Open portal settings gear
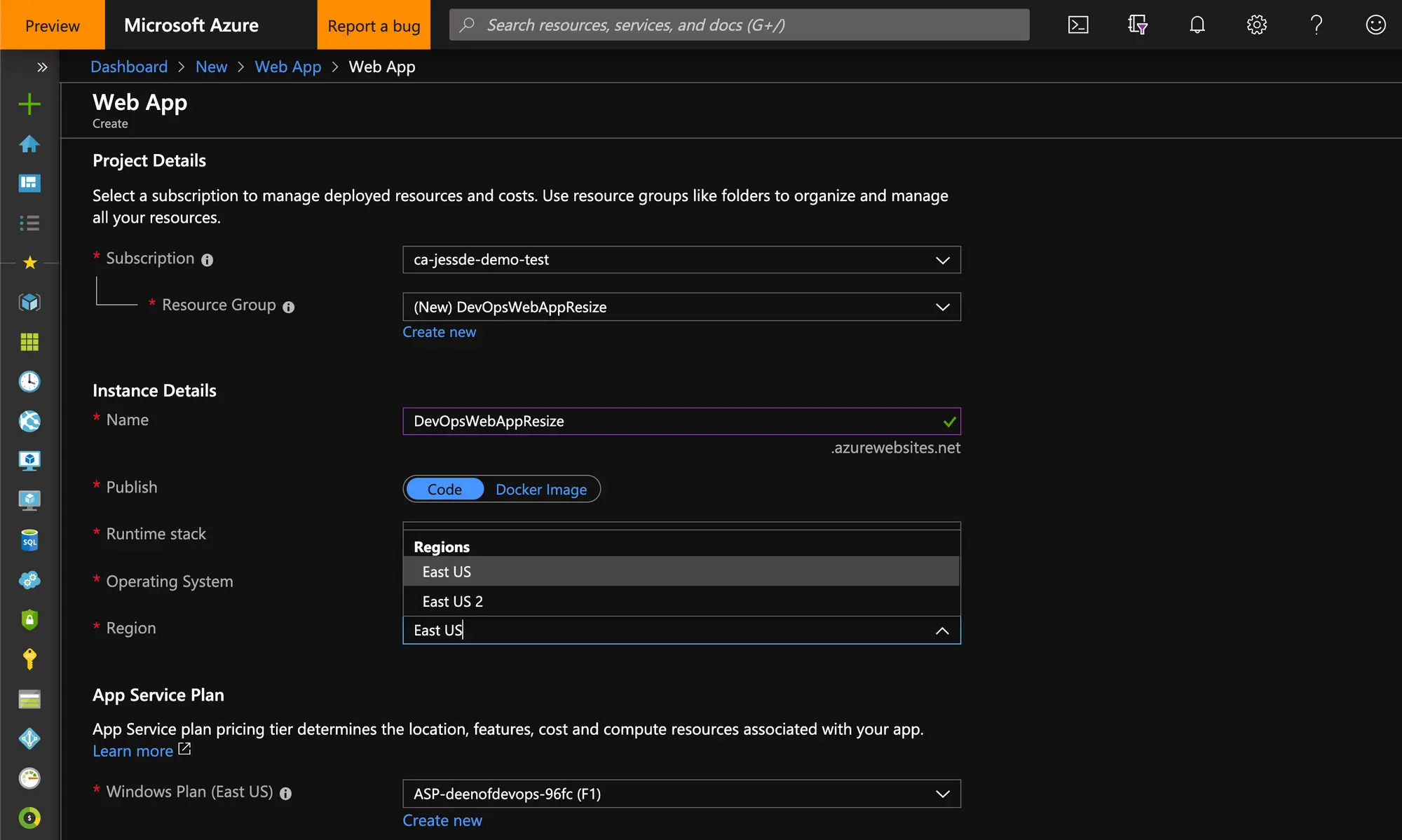The height and width of the screenshot is (840, 1402). (x=1256, y=25)
